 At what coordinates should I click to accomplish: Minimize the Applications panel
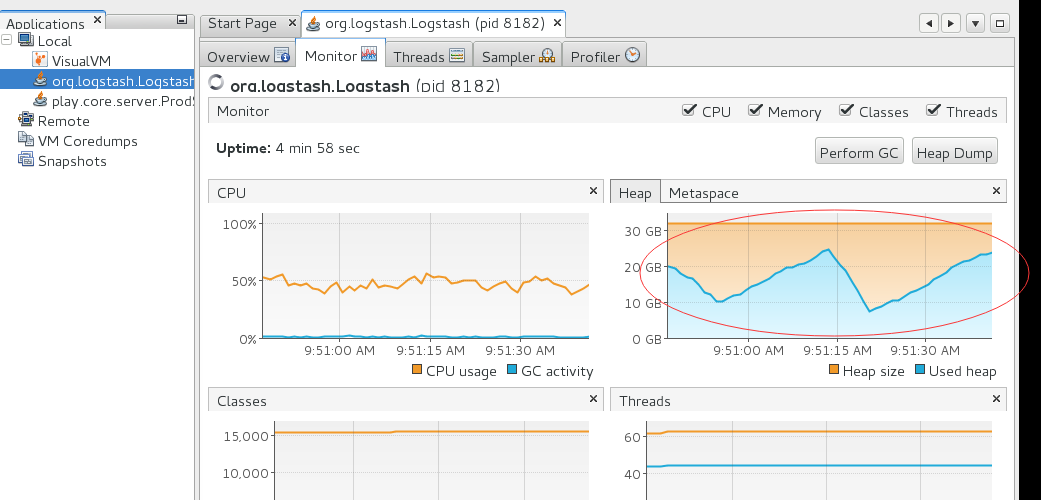click(x=181, y=21)
